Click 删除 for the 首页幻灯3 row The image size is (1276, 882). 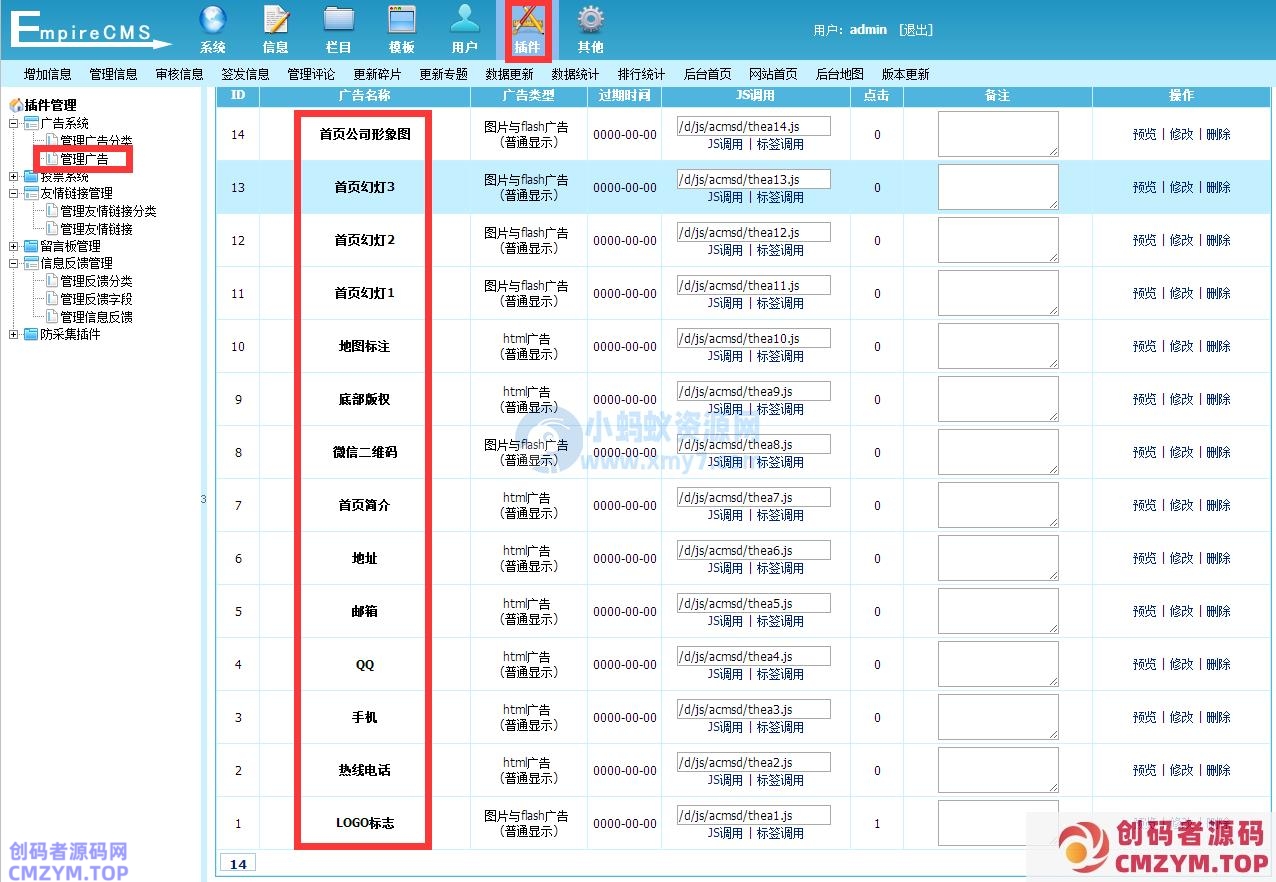coord(1218,187)
